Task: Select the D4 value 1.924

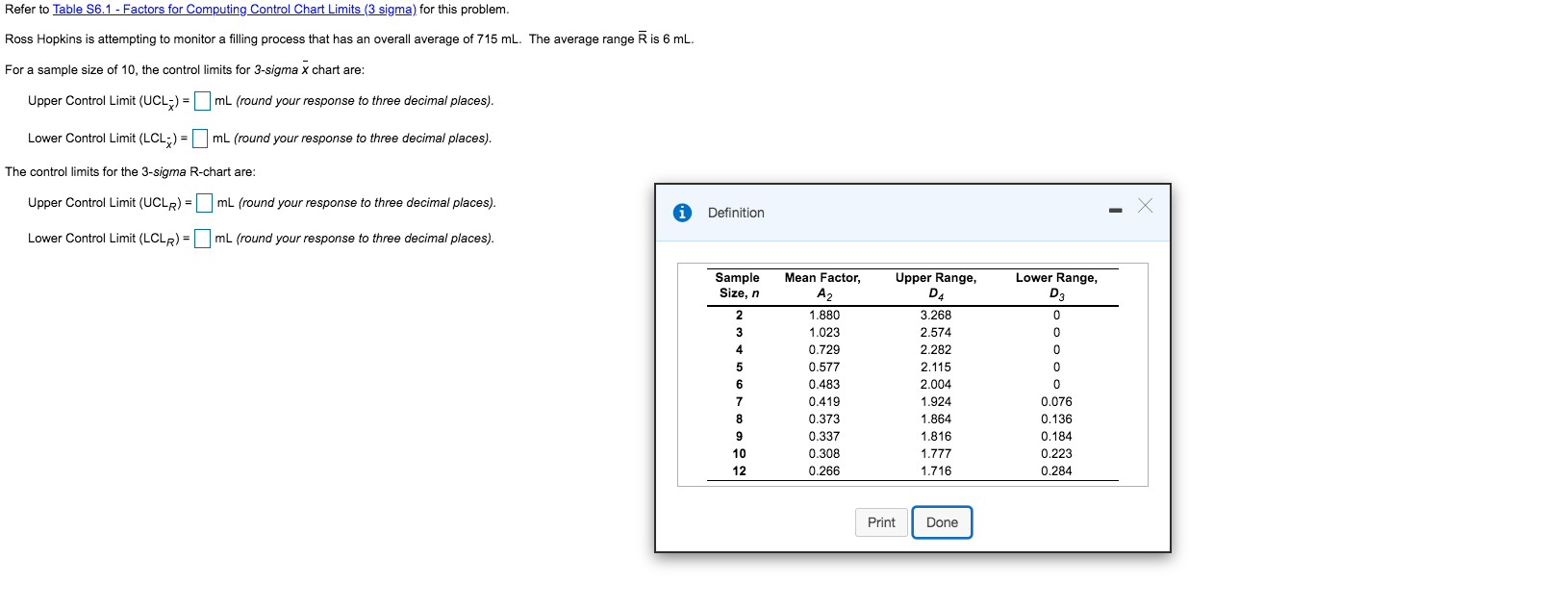Action: 935,402
